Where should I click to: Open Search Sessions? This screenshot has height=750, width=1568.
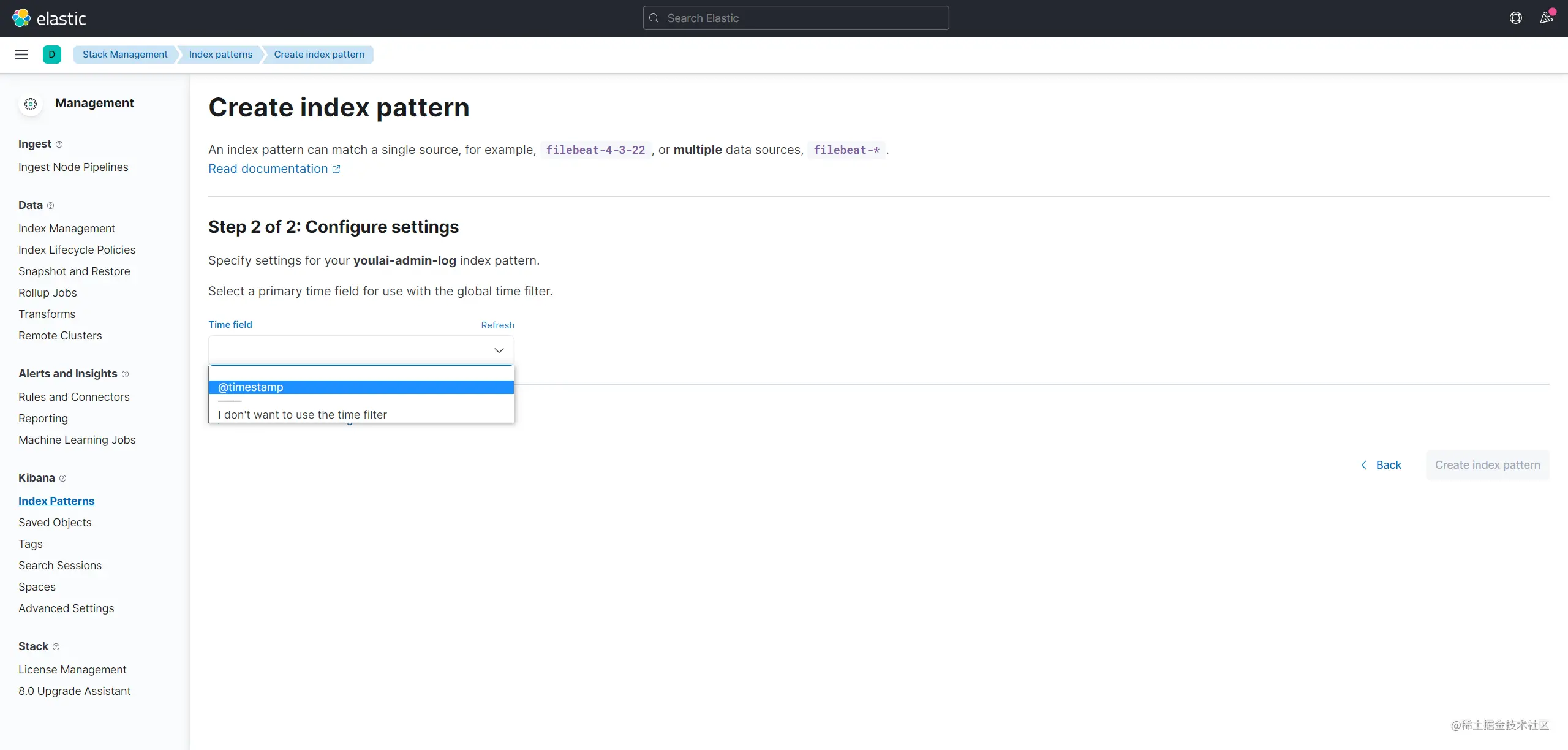click(60, 566)
